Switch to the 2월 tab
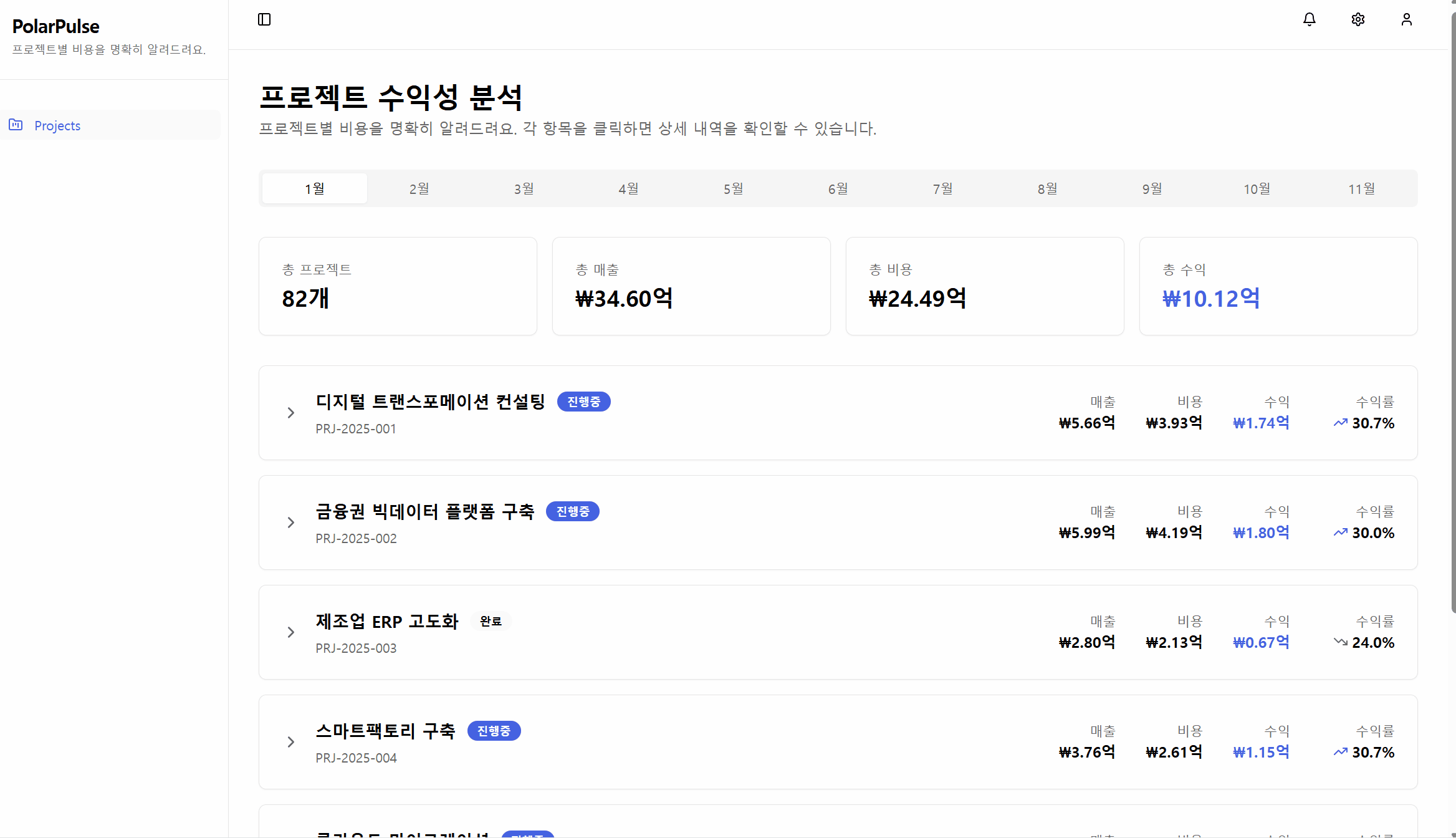Screen dimensions: 1456x838 [x=419, y=188]
